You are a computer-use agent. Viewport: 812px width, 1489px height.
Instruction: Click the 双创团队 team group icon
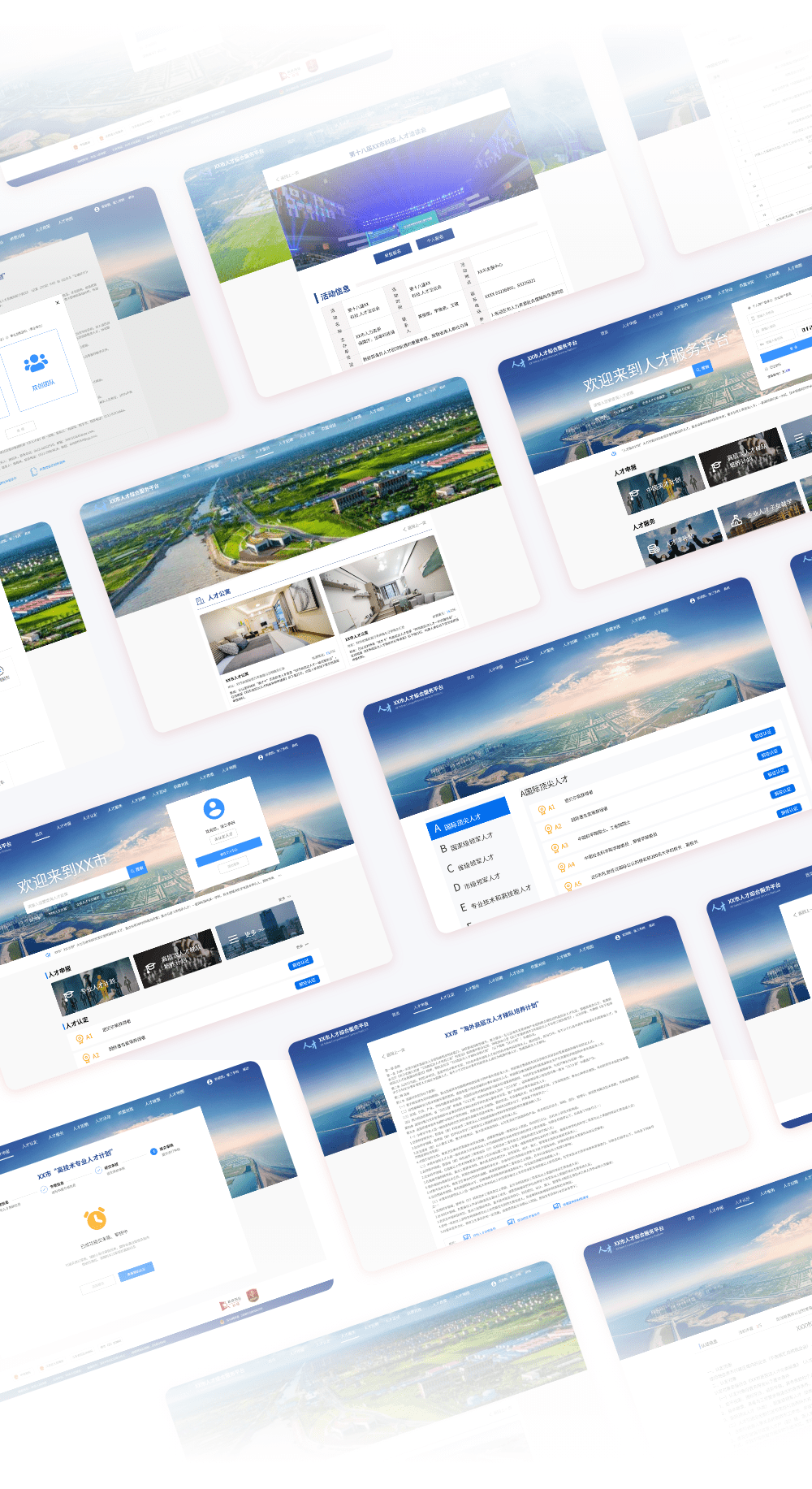(x=36, y=362)
